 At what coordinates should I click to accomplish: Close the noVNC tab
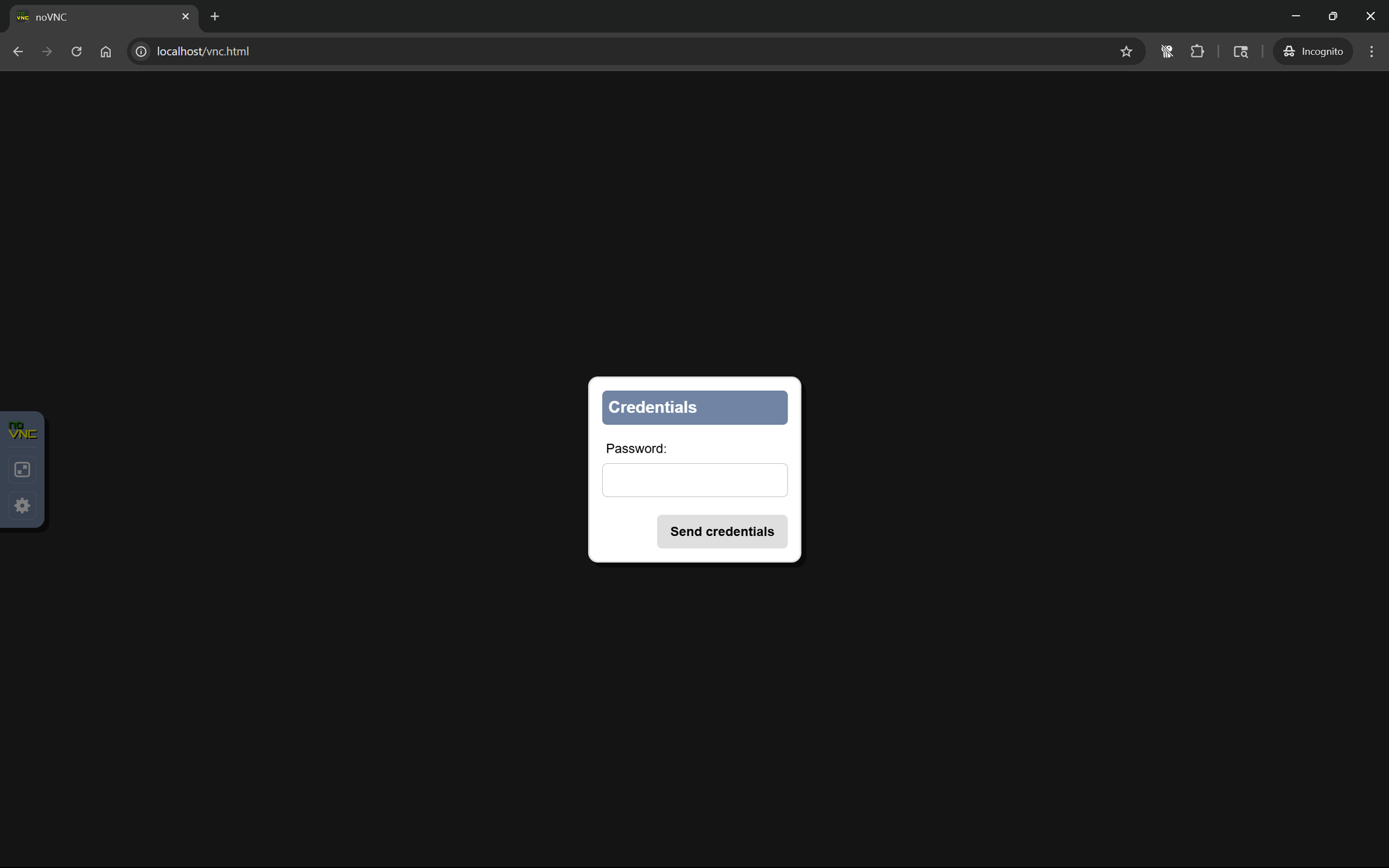(185, 17)
